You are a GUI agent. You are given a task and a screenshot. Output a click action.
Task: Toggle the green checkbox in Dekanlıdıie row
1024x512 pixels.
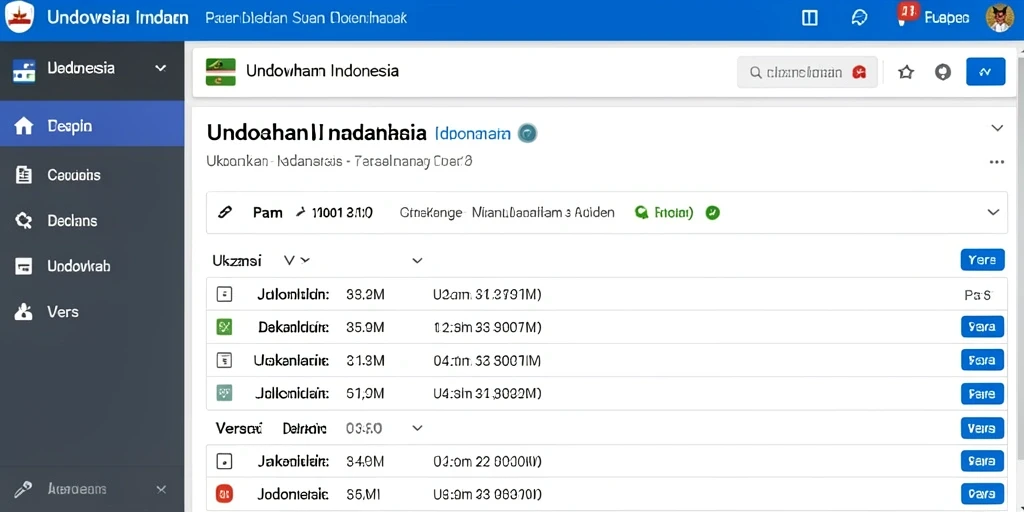pos(224,327)
